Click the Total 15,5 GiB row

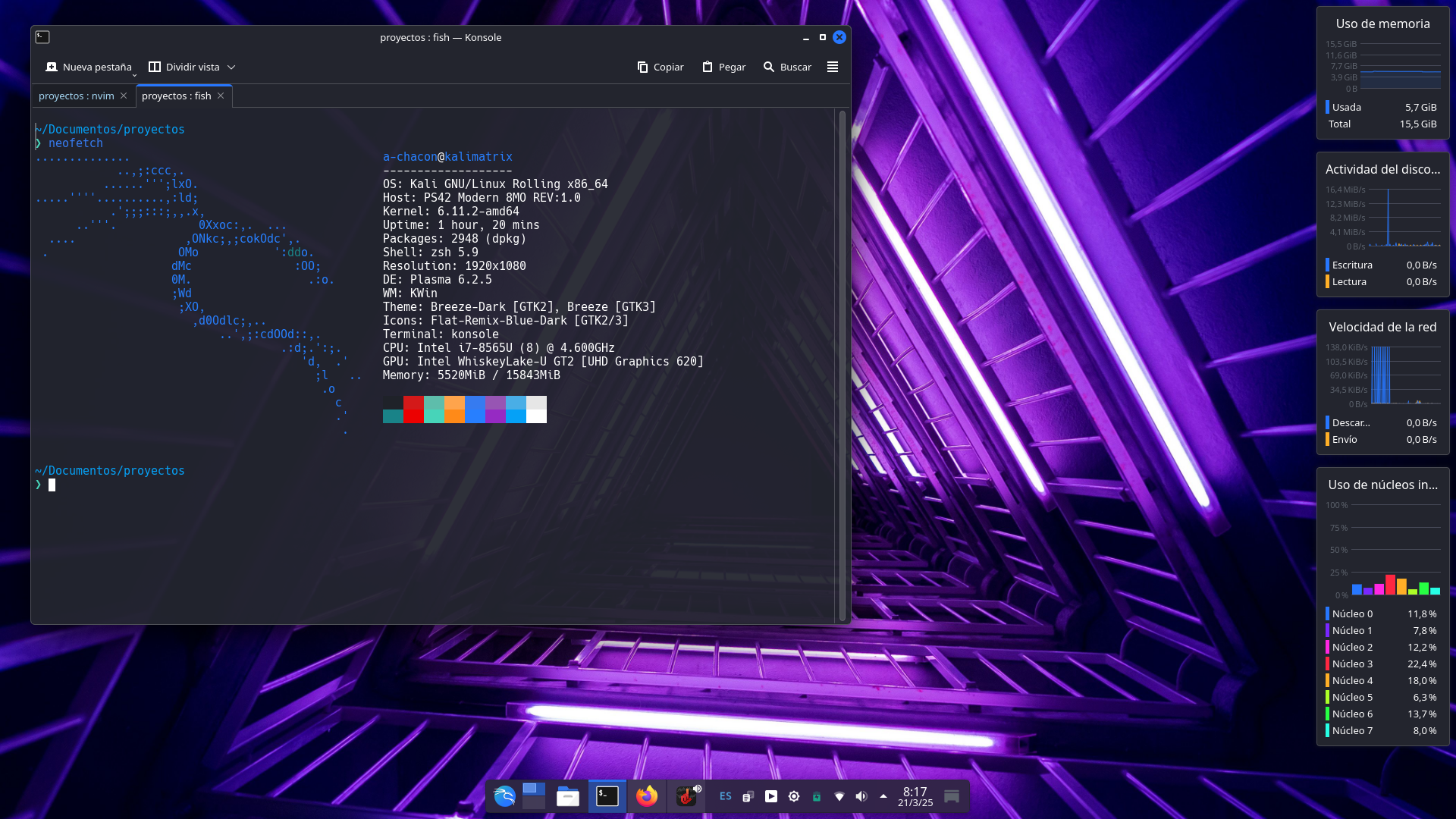point(1382,124)
